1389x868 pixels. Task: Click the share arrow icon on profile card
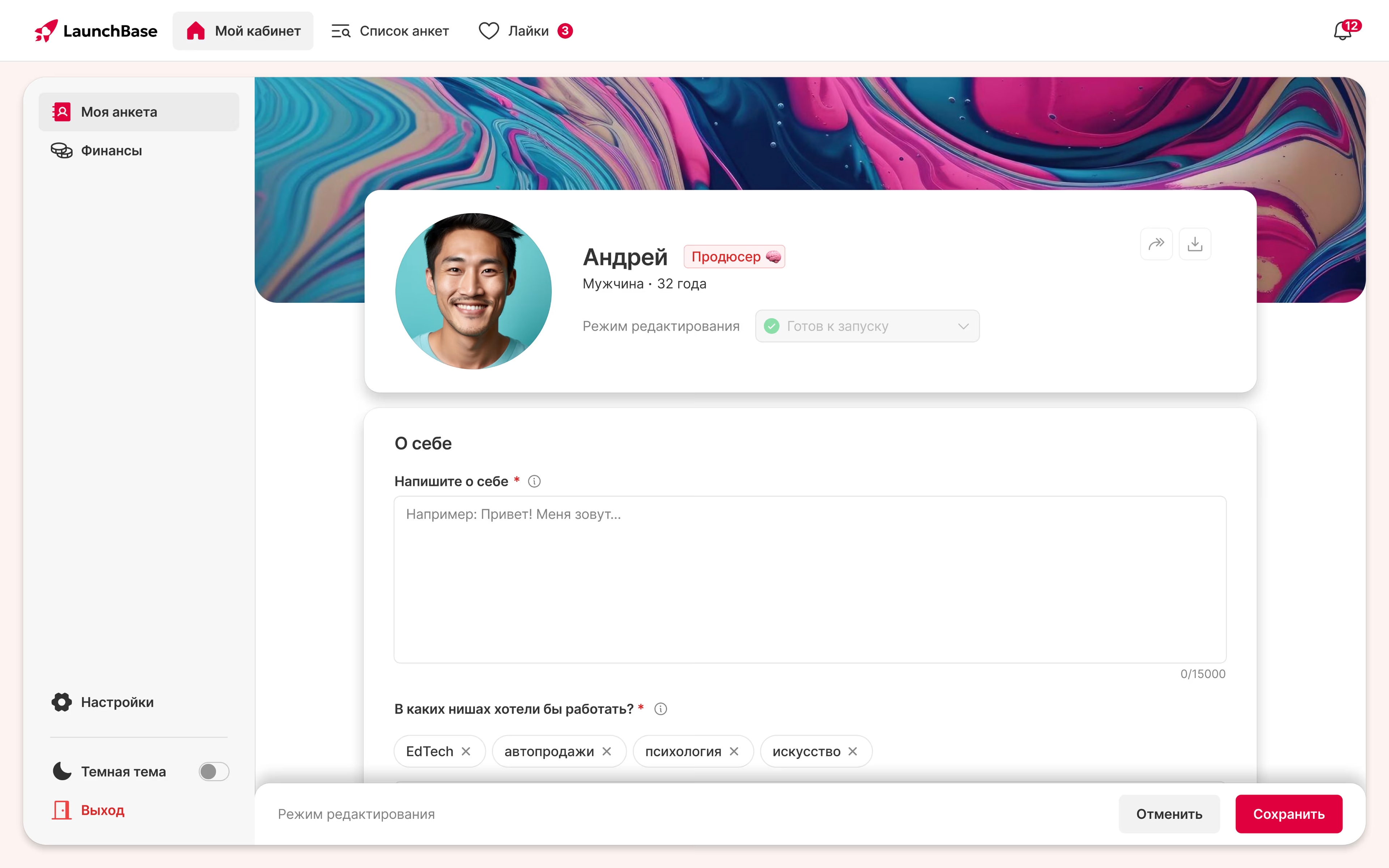1156,244
